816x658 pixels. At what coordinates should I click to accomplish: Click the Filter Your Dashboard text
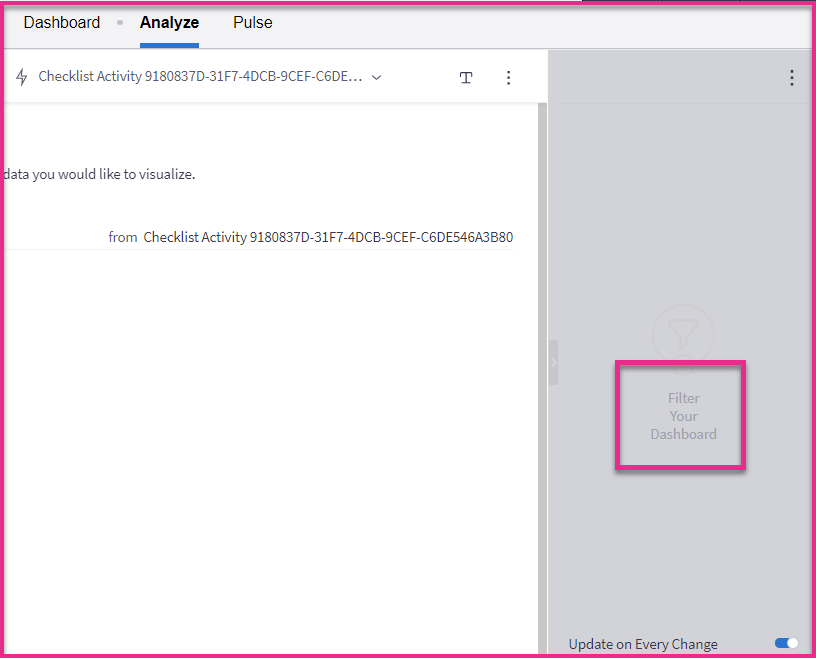[683, 416]
